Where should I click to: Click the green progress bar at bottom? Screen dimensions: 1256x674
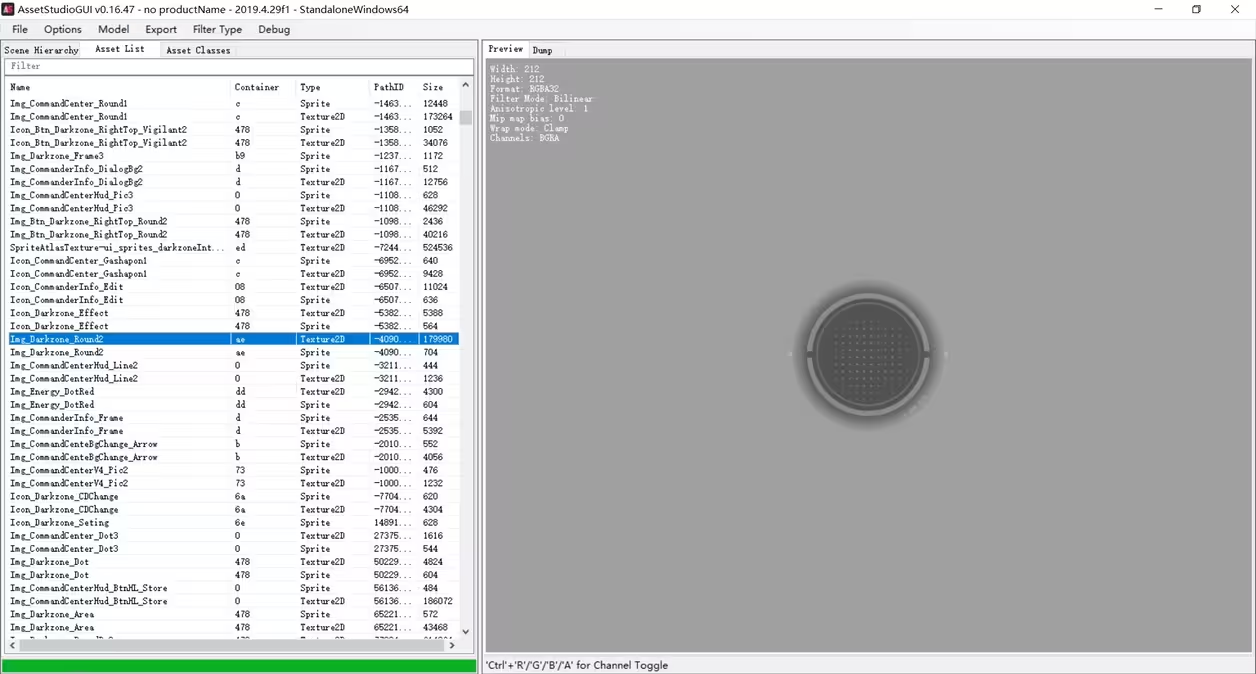point(238,665)
